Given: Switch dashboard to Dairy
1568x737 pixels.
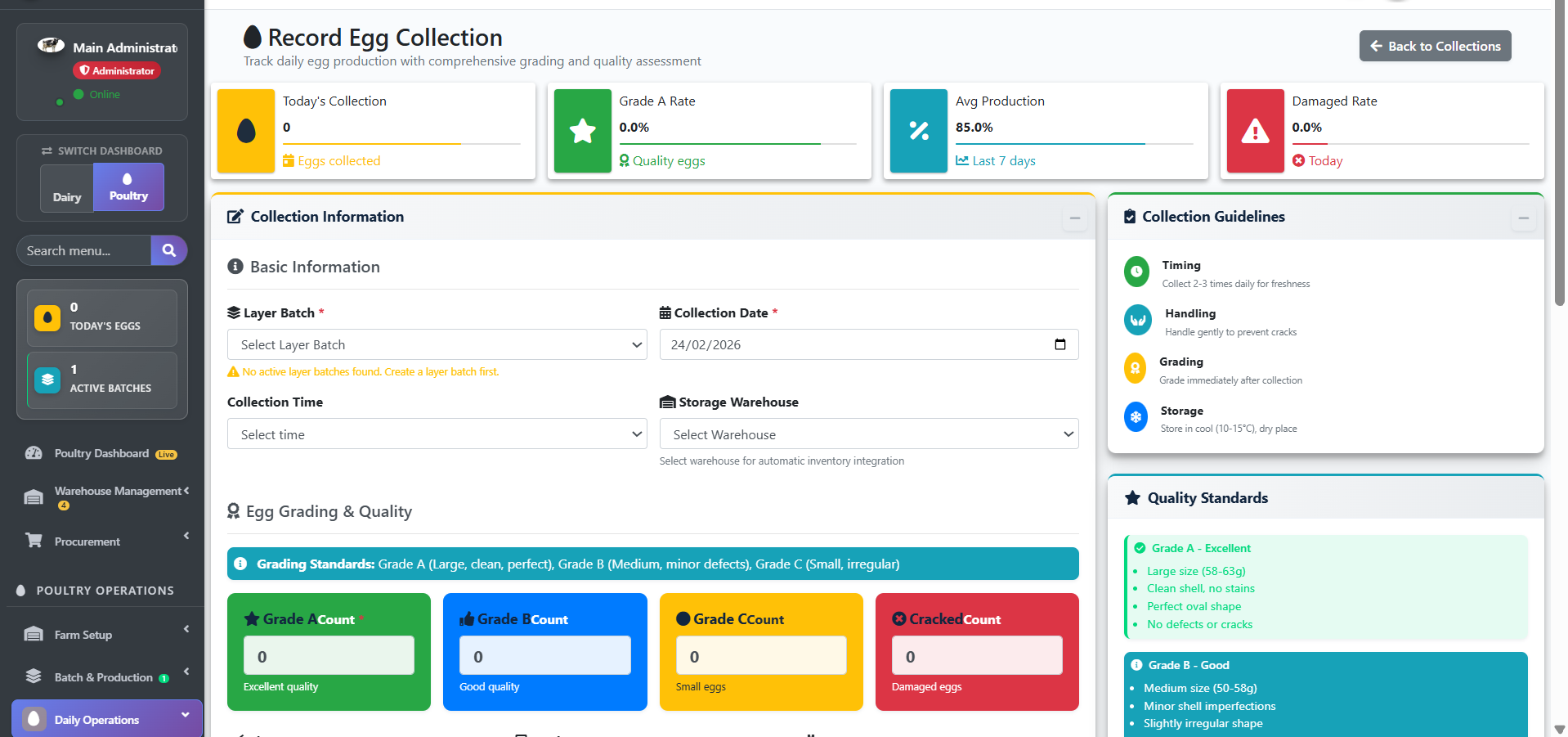Looking at the screenshot, I should tap(67, 189).
